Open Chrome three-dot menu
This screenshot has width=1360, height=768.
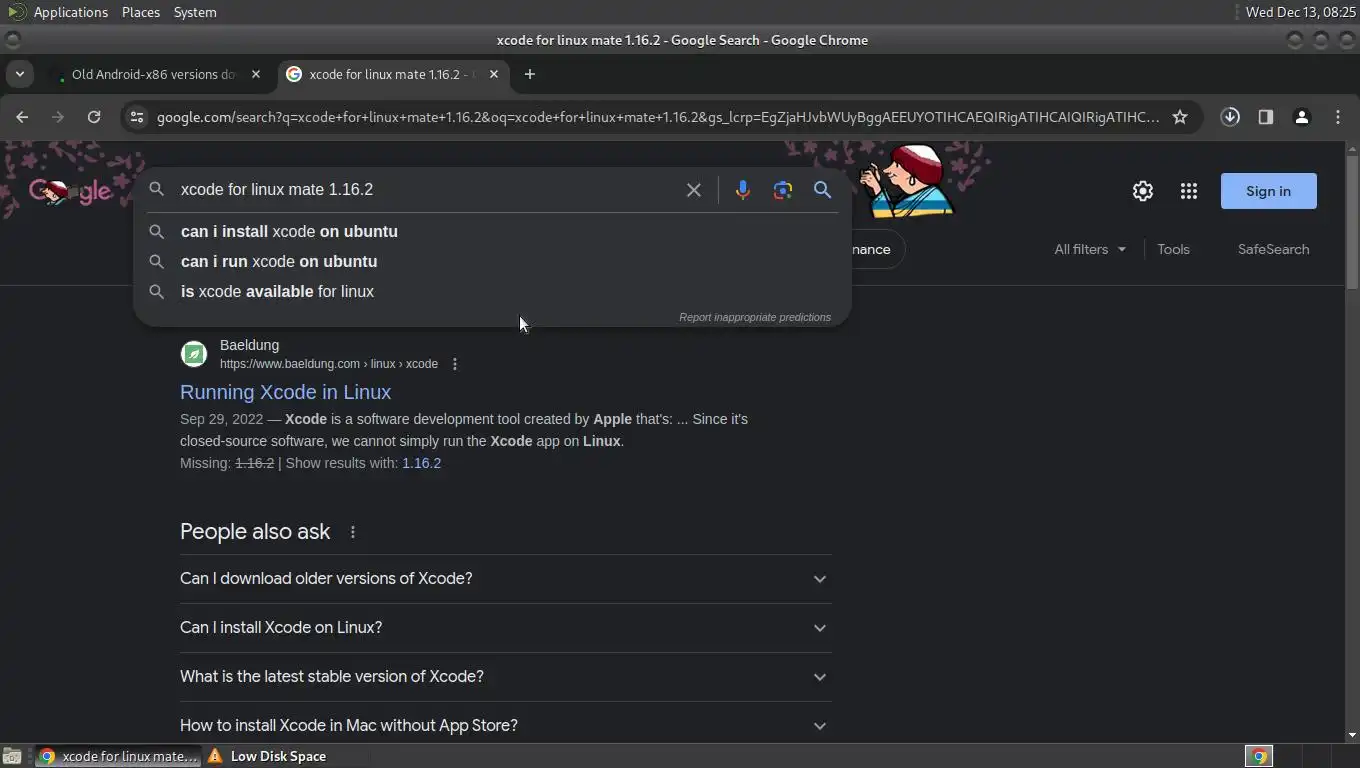[x=1338, y=117]
